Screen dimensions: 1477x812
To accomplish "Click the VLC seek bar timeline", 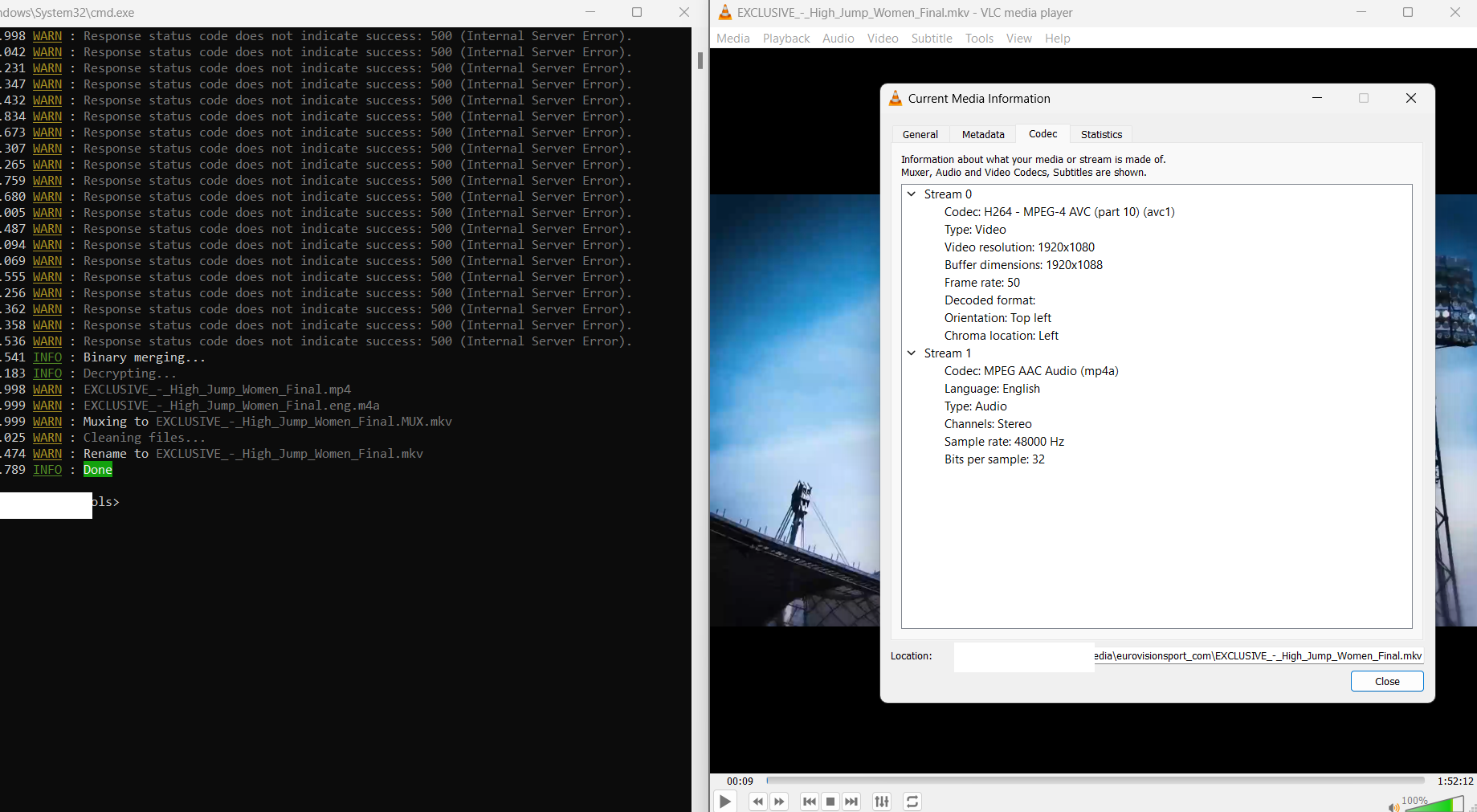I will pos(1095,780).
